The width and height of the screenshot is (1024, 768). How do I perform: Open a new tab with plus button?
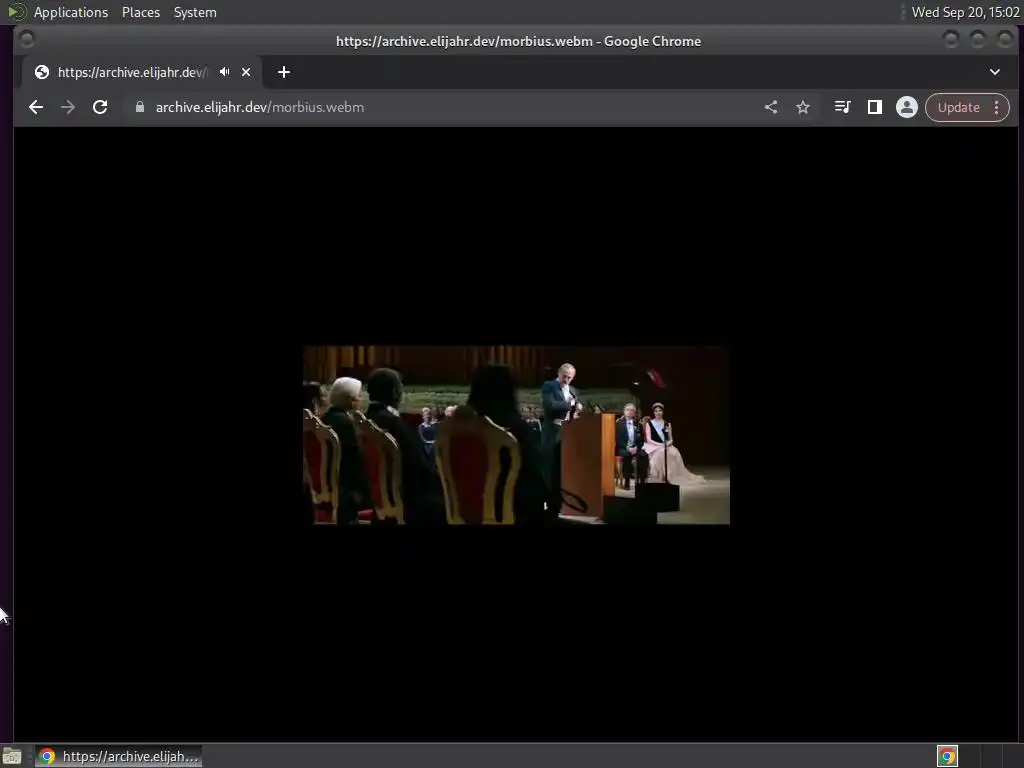pos(283,72)
